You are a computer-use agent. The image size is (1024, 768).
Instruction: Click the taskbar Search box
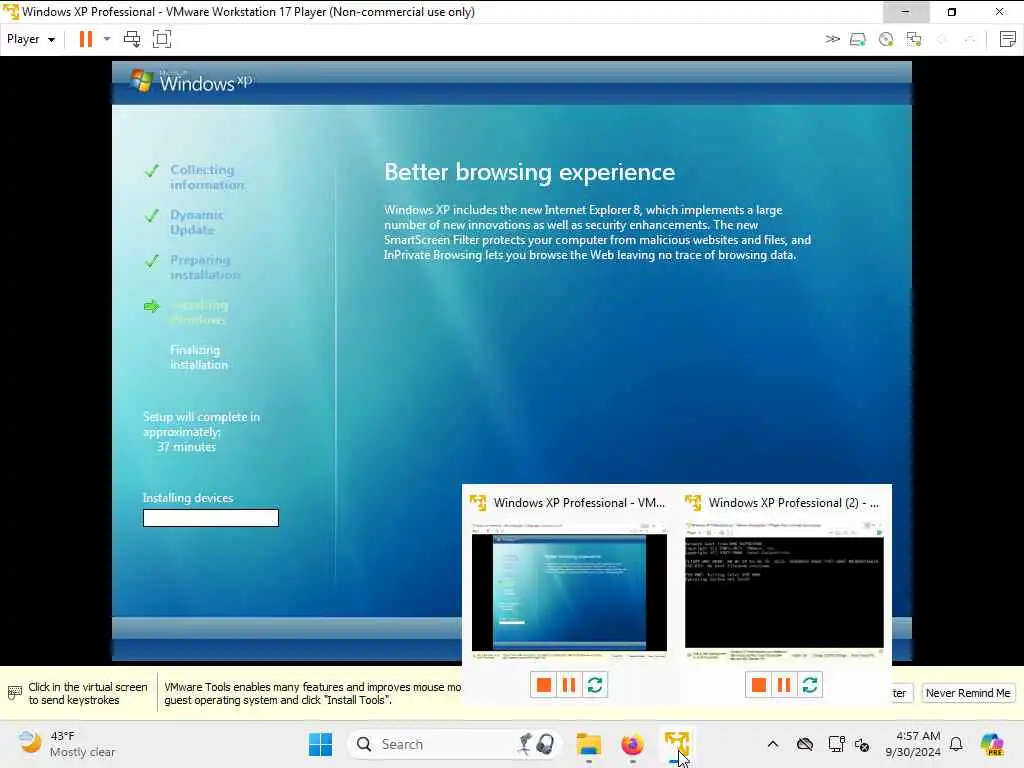pos(454,744)
